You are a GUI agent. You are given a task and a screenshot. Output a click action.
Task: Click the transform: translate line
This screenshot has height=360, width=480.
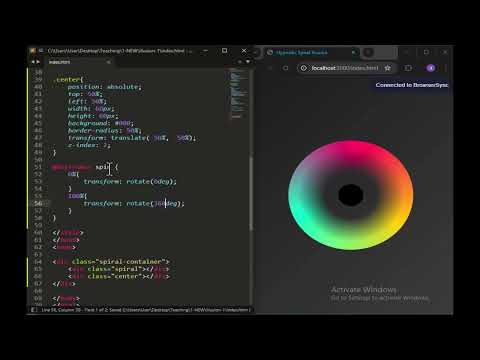[x=132, y=138]
